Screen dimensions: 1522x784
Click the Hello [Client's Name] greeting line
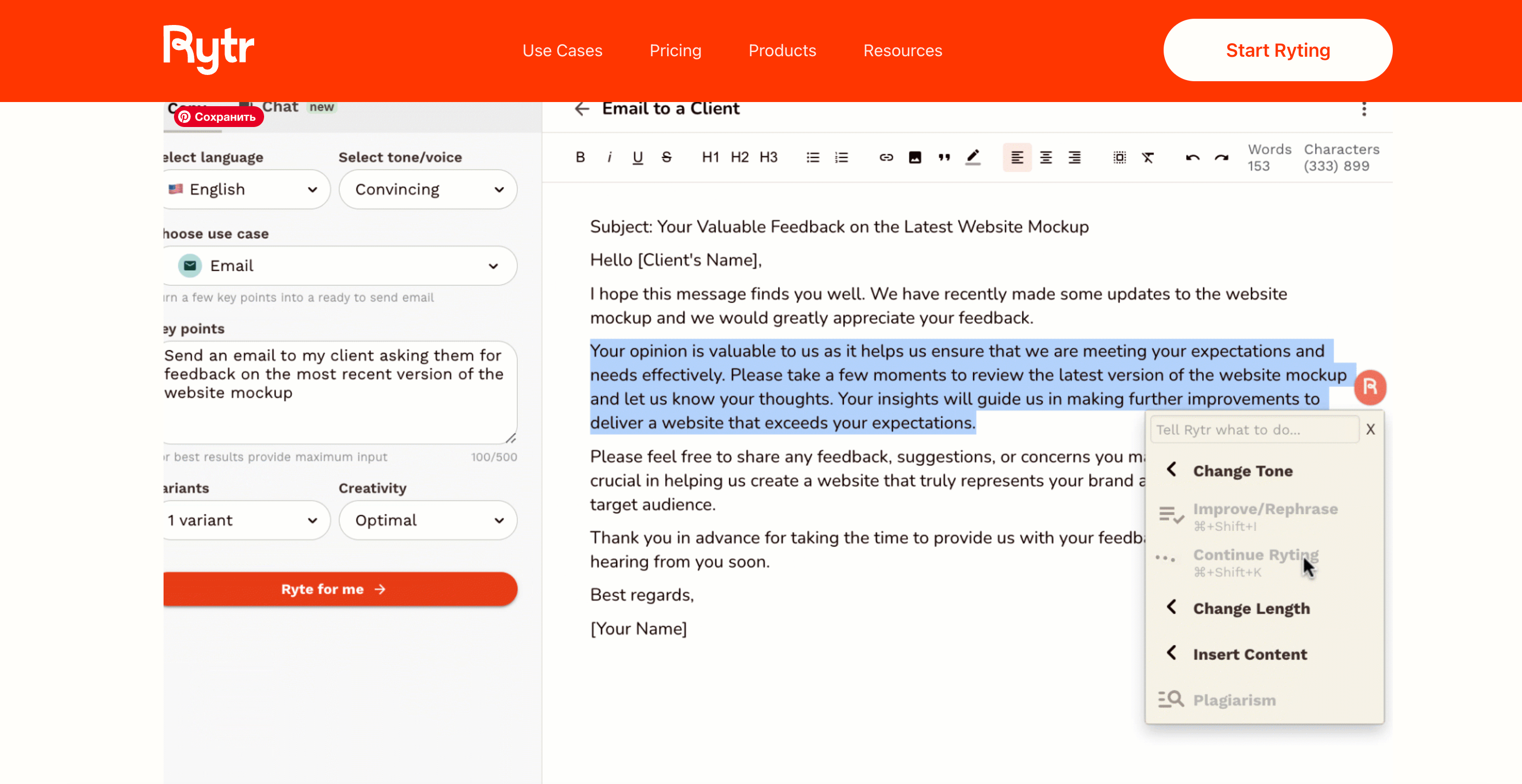(676, 260)
